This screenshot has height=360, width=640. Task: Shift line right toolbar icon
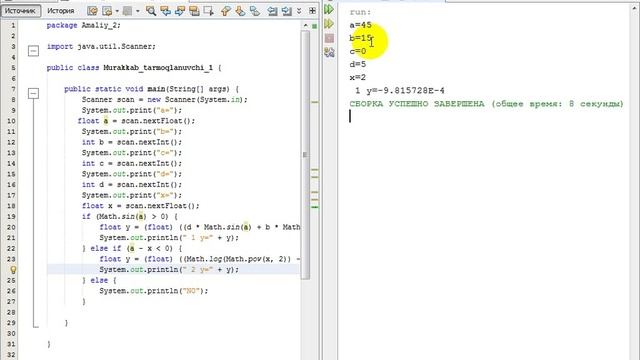[287, 11]
